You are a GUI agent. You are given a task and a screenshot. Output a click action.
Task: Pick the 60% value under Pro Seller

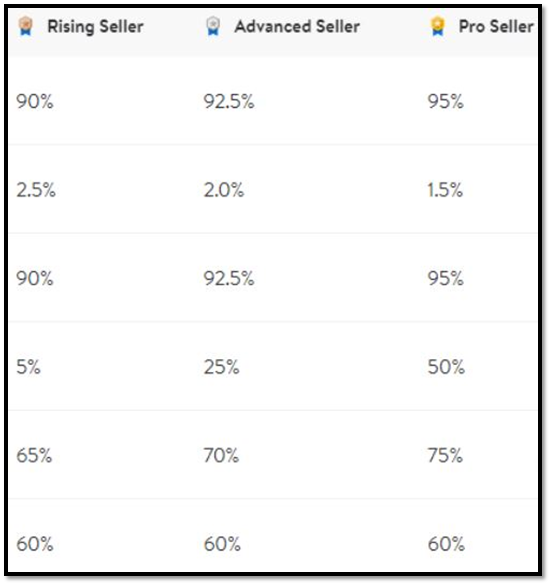coord(446,544)
